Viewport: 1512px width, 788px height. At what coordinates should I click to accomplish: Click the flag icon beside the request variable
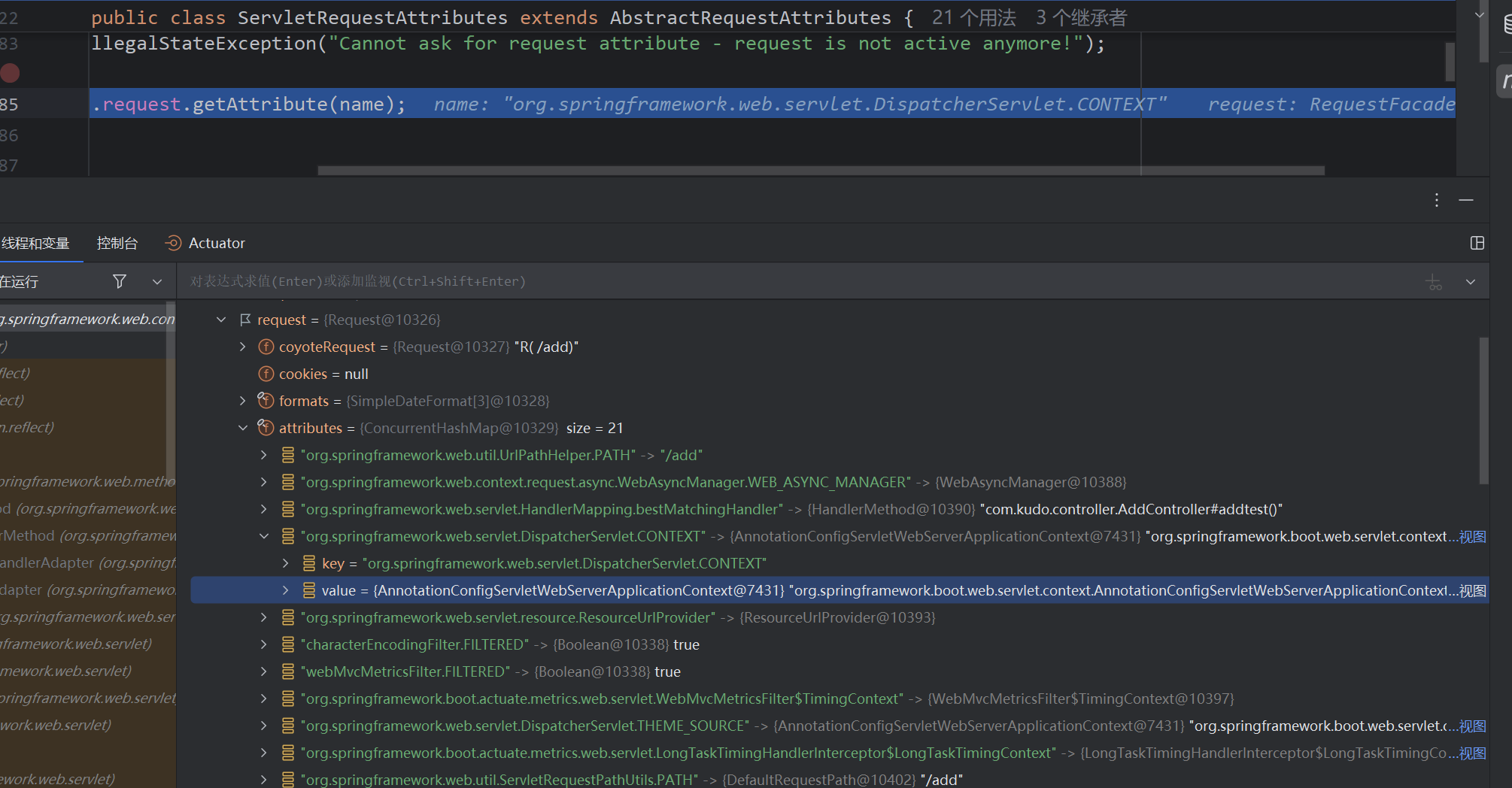245,320
